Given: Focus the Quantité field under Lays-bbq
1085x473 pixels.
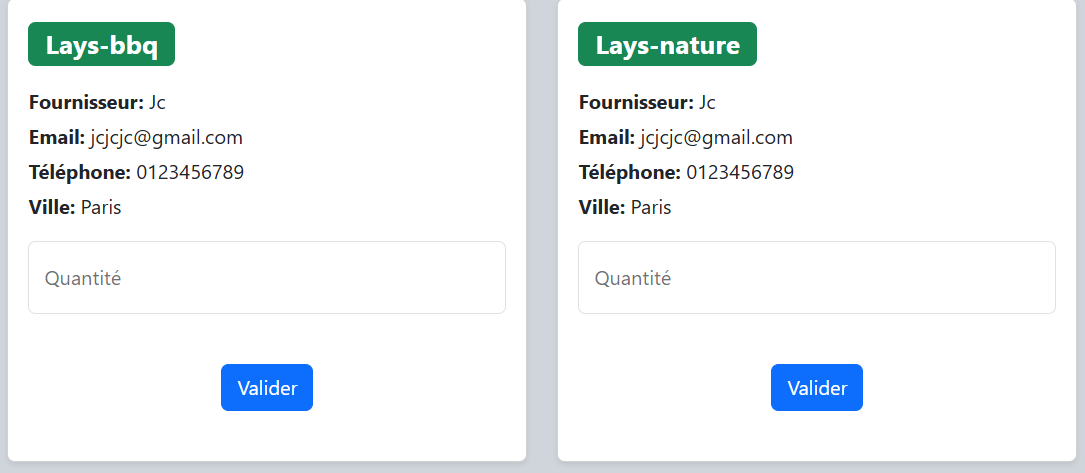Looking at the screenshot, I should [x=266, y=278].
